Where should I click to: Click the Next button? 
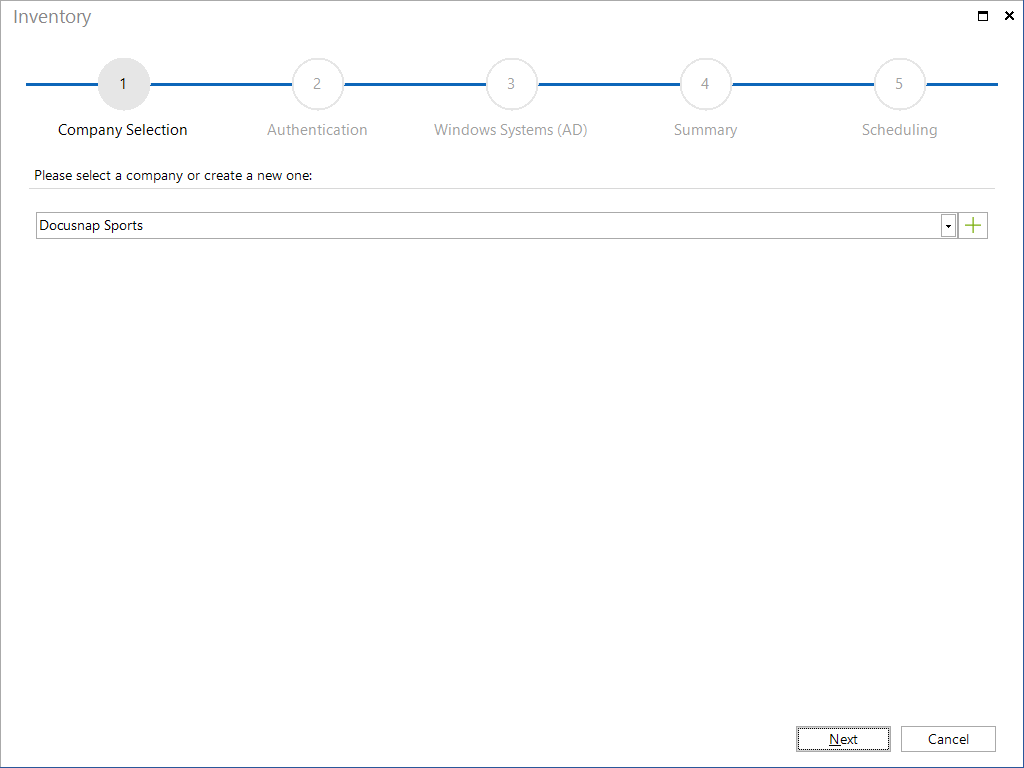843,739
